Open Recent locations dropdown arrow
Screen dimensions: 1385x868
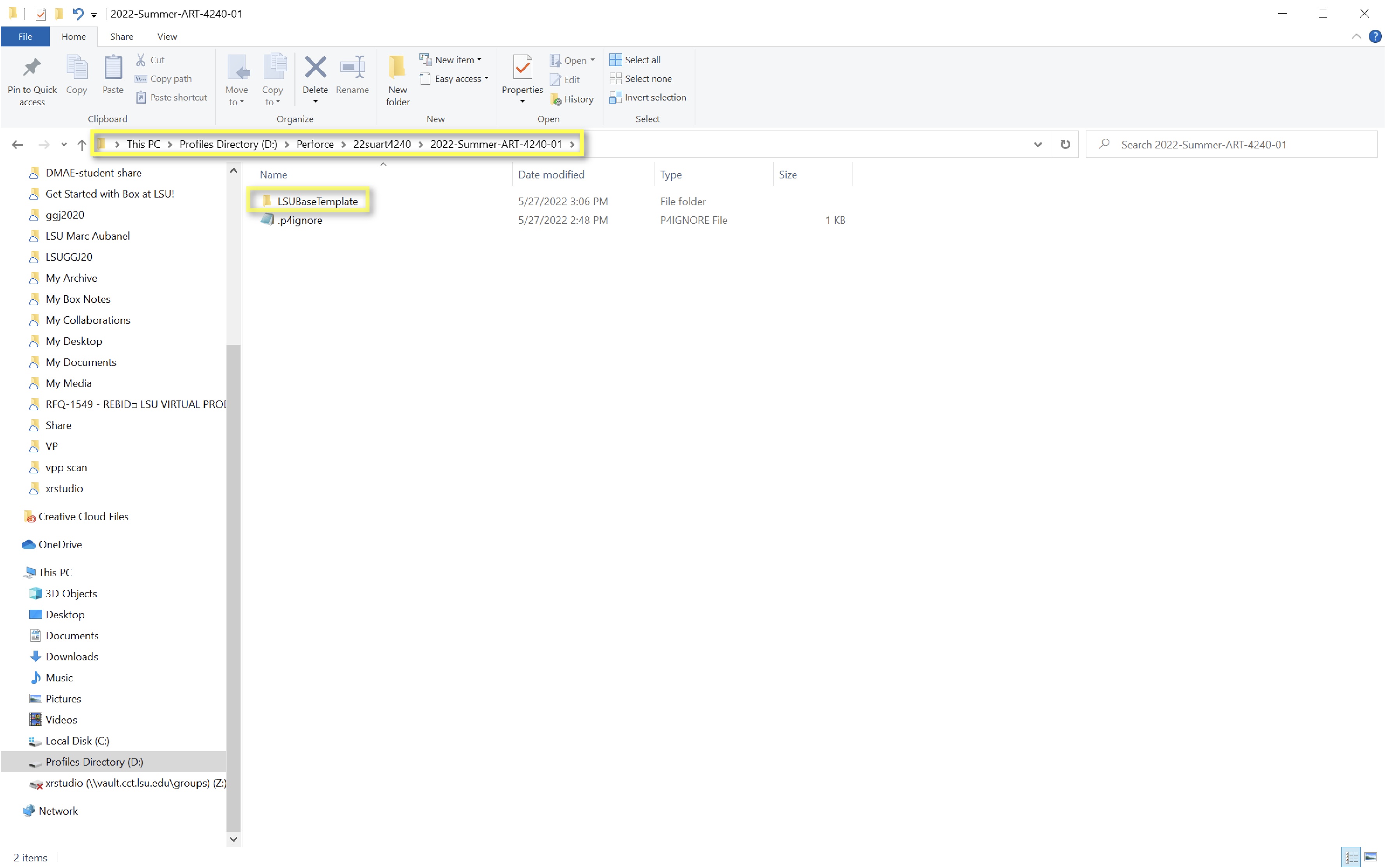tap(64, 145)
